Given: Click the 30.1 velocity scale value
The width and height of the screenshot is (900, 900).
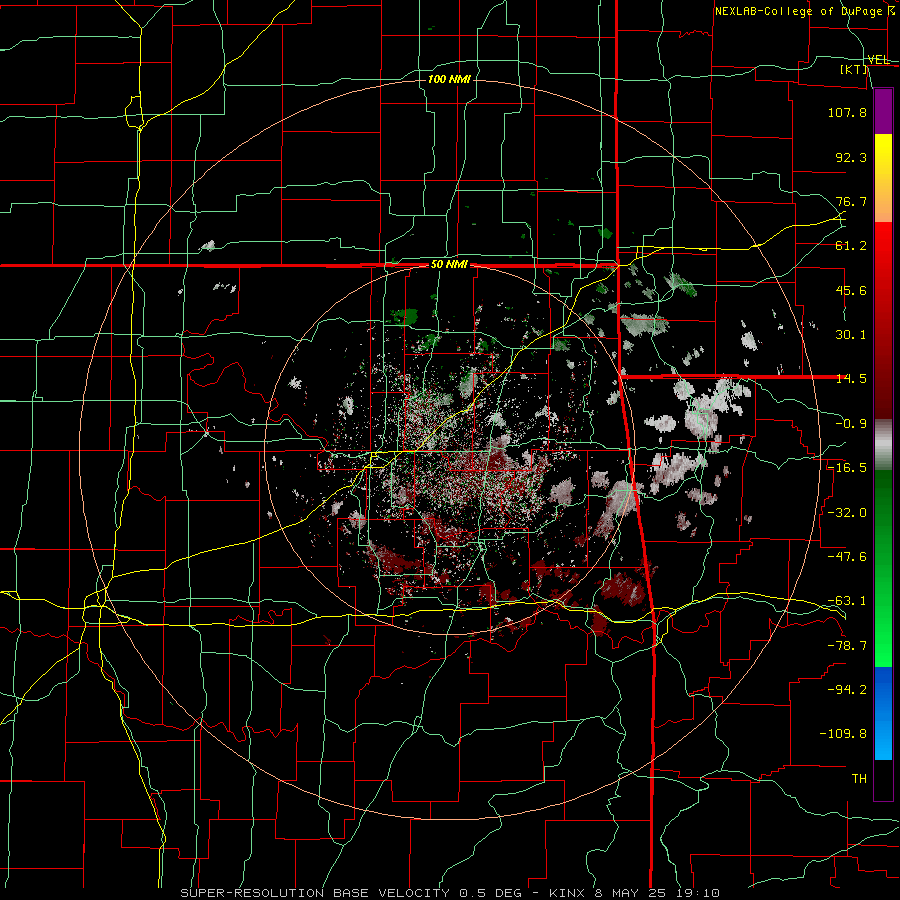Looking at the screenshot, I should 851,335.
